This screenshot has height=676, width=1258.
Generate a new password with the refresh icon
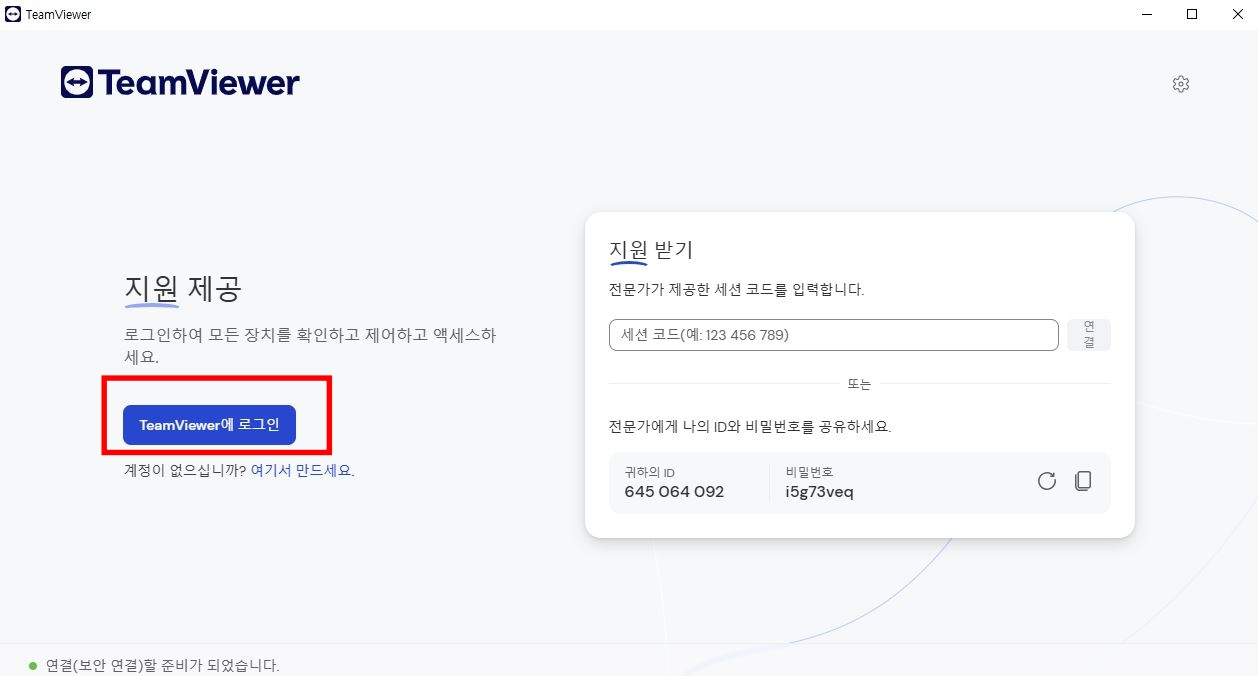(1047, 481)
